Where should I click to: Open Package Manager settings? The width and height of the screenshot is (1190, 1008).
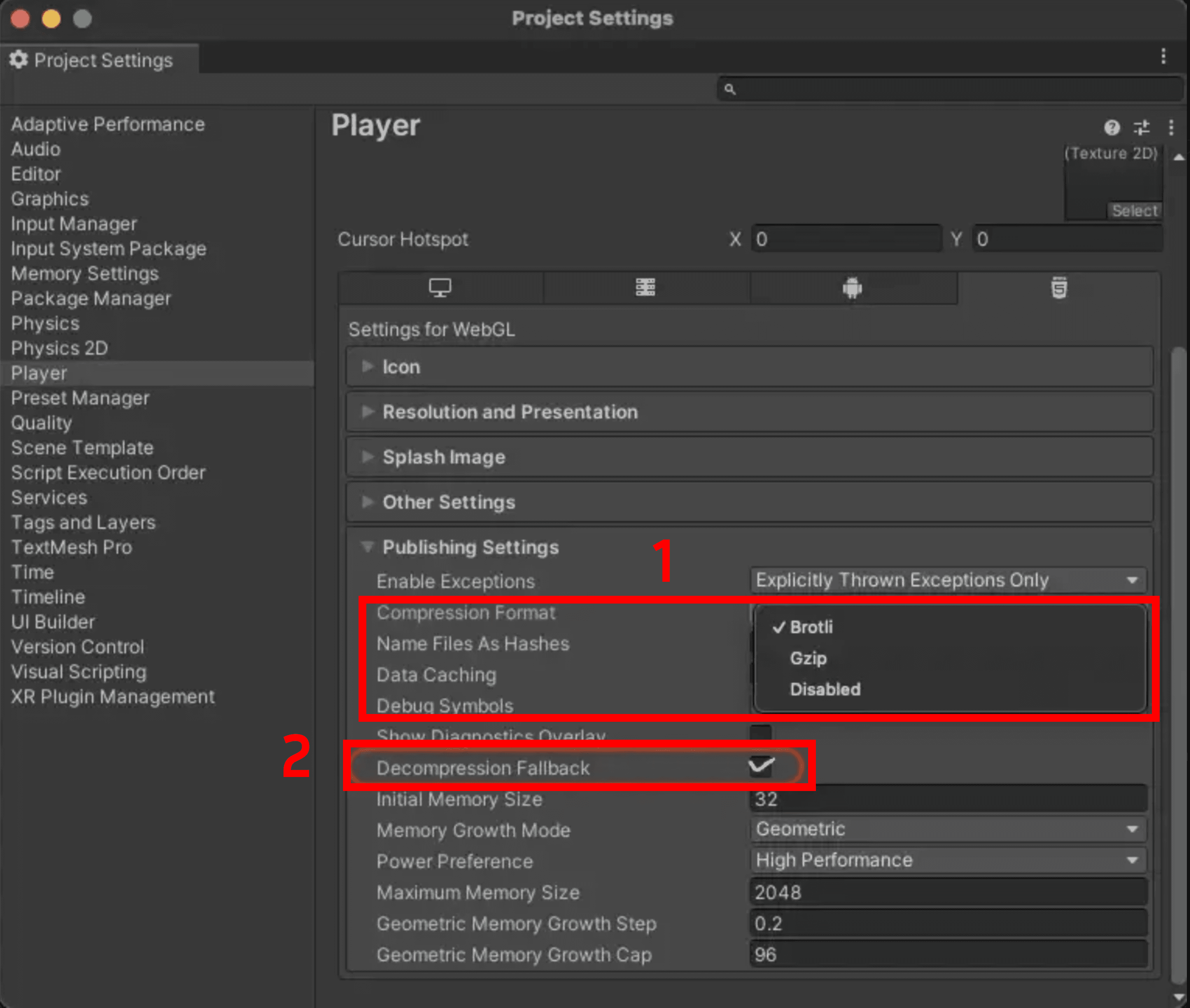pyautogui.click(x=91, y=298)
